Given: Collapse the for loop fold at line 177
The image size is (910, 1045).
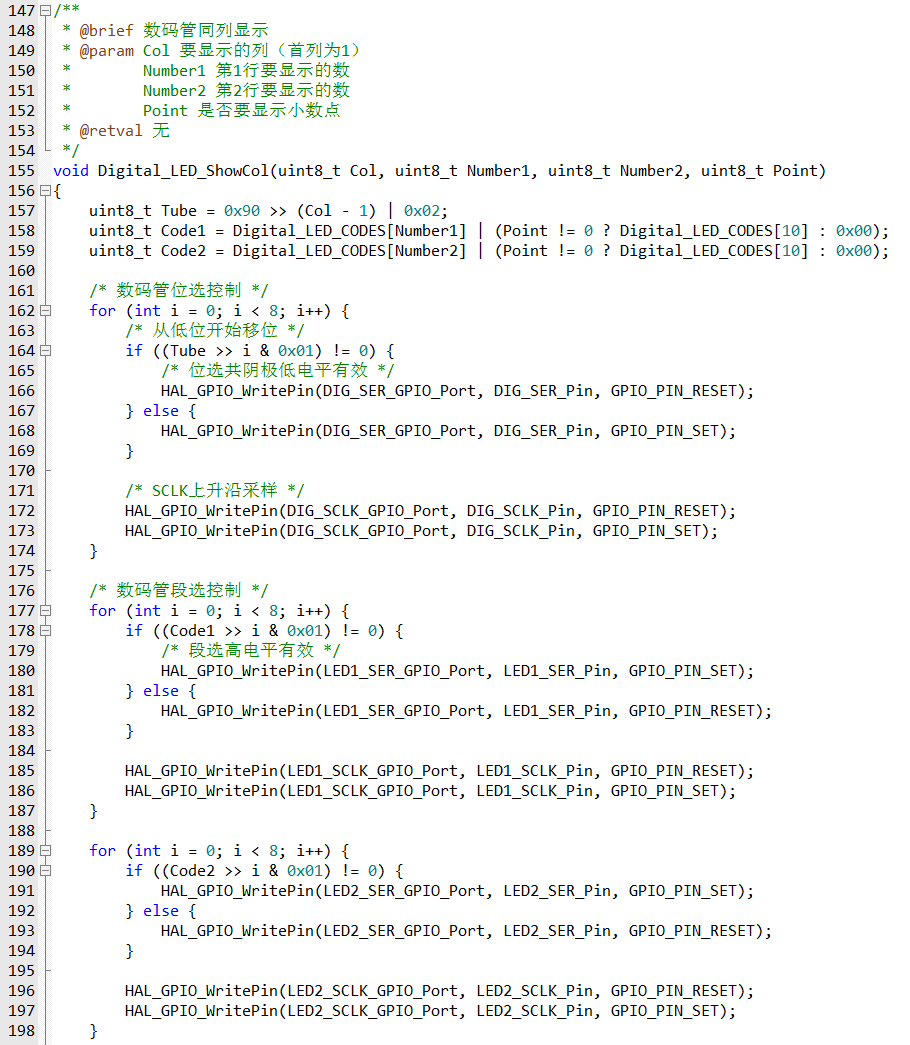Looking at the screenshot, I should pos(45,610).
